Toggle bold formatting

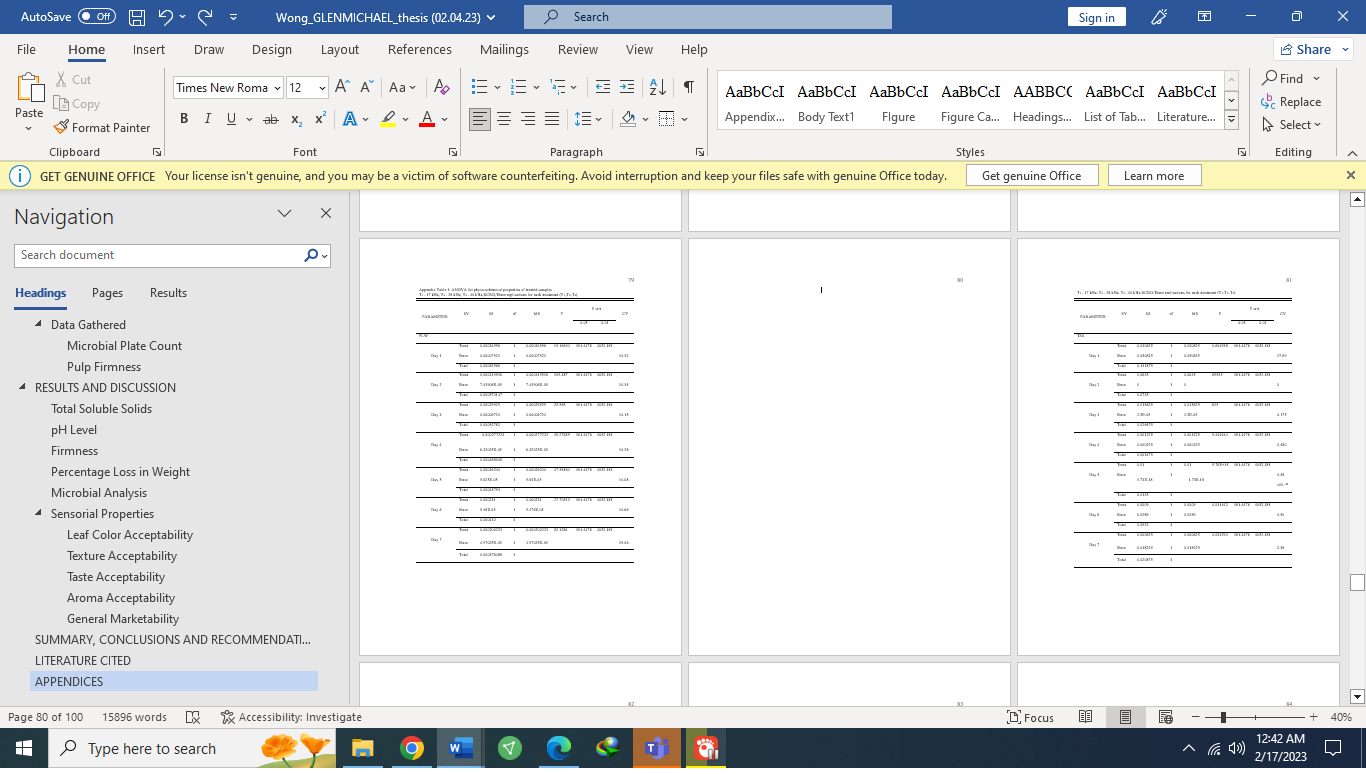tap(183, 118)
